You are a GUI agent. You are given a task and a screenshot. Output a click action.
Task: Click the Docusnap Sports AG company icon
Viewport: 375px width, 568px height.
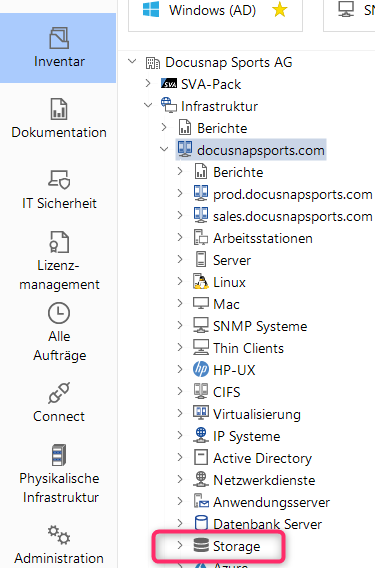tap(153, 63)
